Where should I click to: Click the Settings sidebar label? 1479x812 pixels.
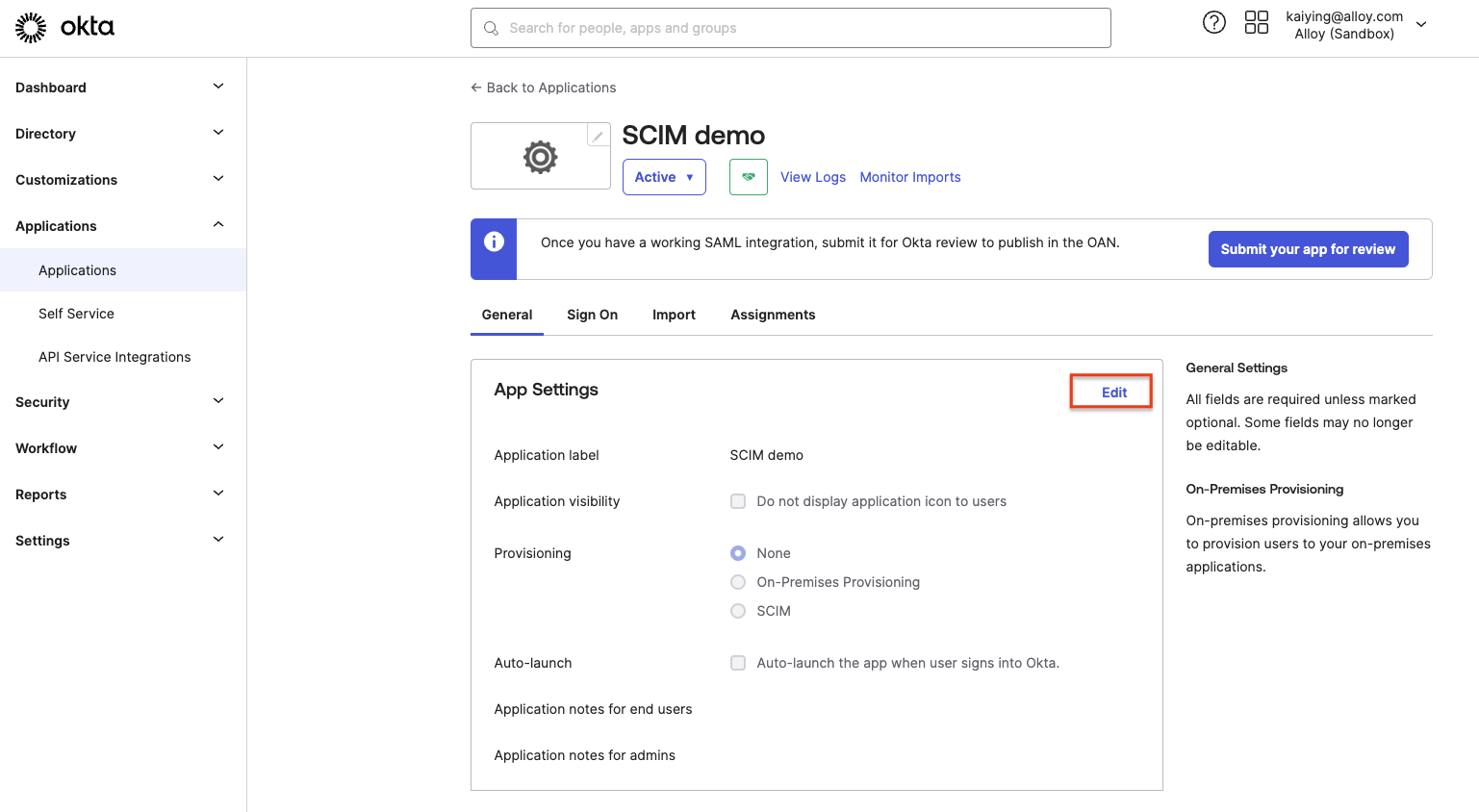coord(42,541)
